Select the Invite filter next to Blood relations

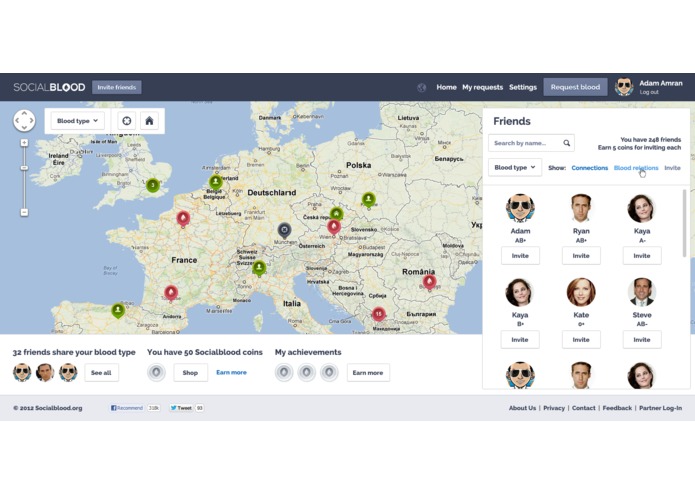[x=672, y=168]
